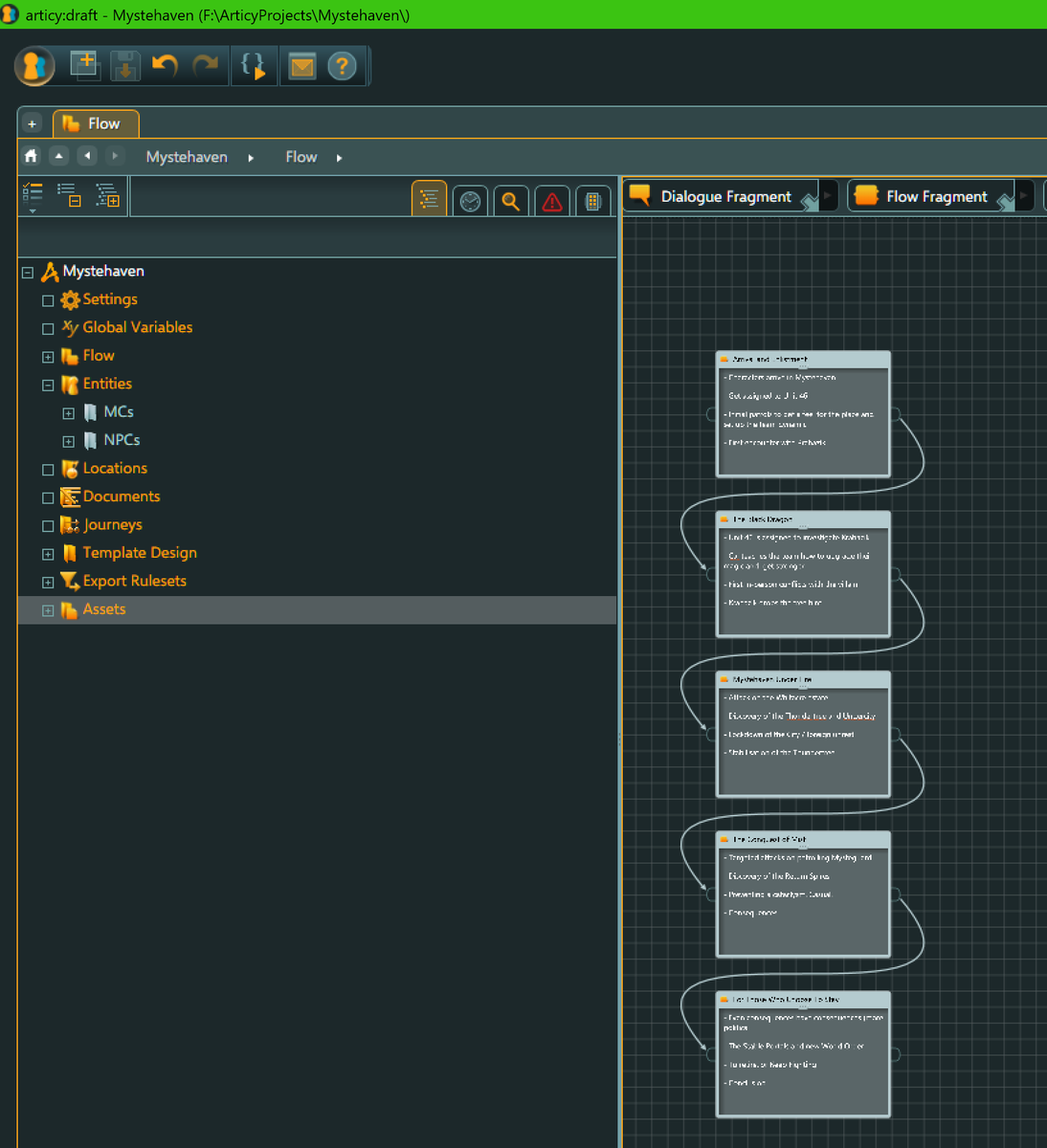
Task: Select the first flow fragment node
Action: tap(803, 414)
